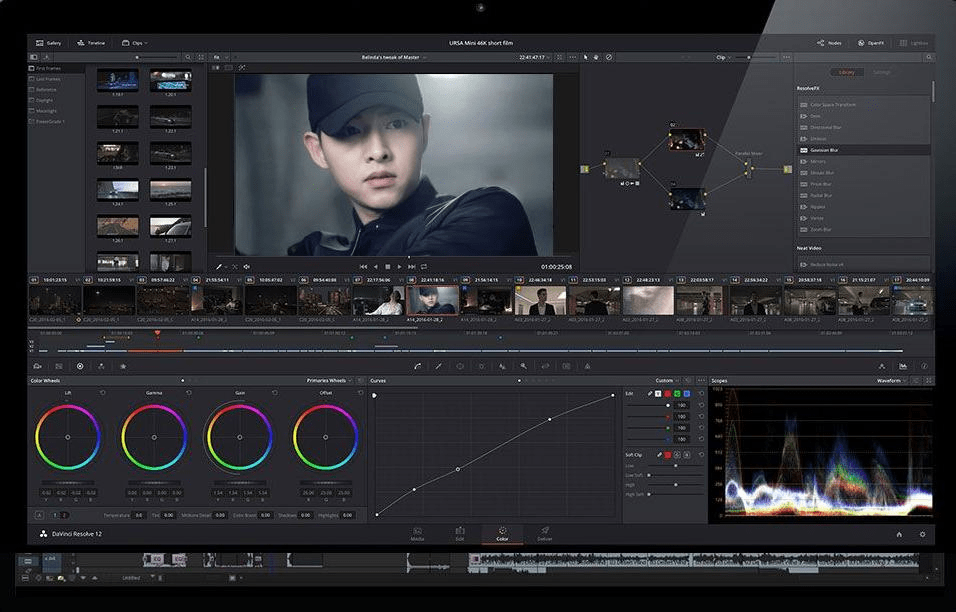
Task: Open the Clips dropdown in top bar
Action: coord(135,43)
